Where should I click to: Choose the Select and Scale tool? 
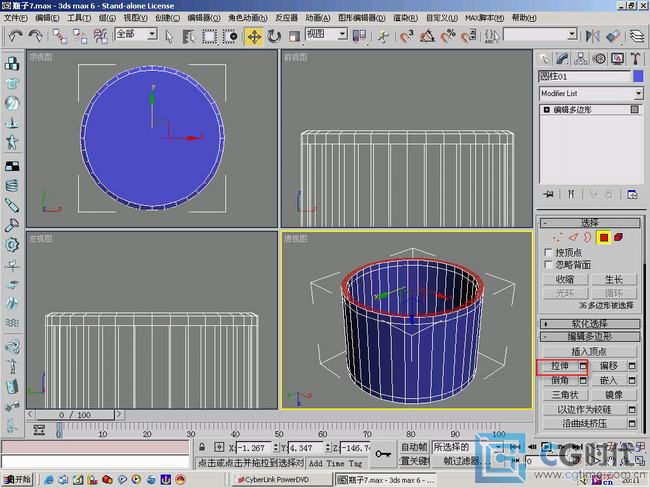(x=294, y=36)
